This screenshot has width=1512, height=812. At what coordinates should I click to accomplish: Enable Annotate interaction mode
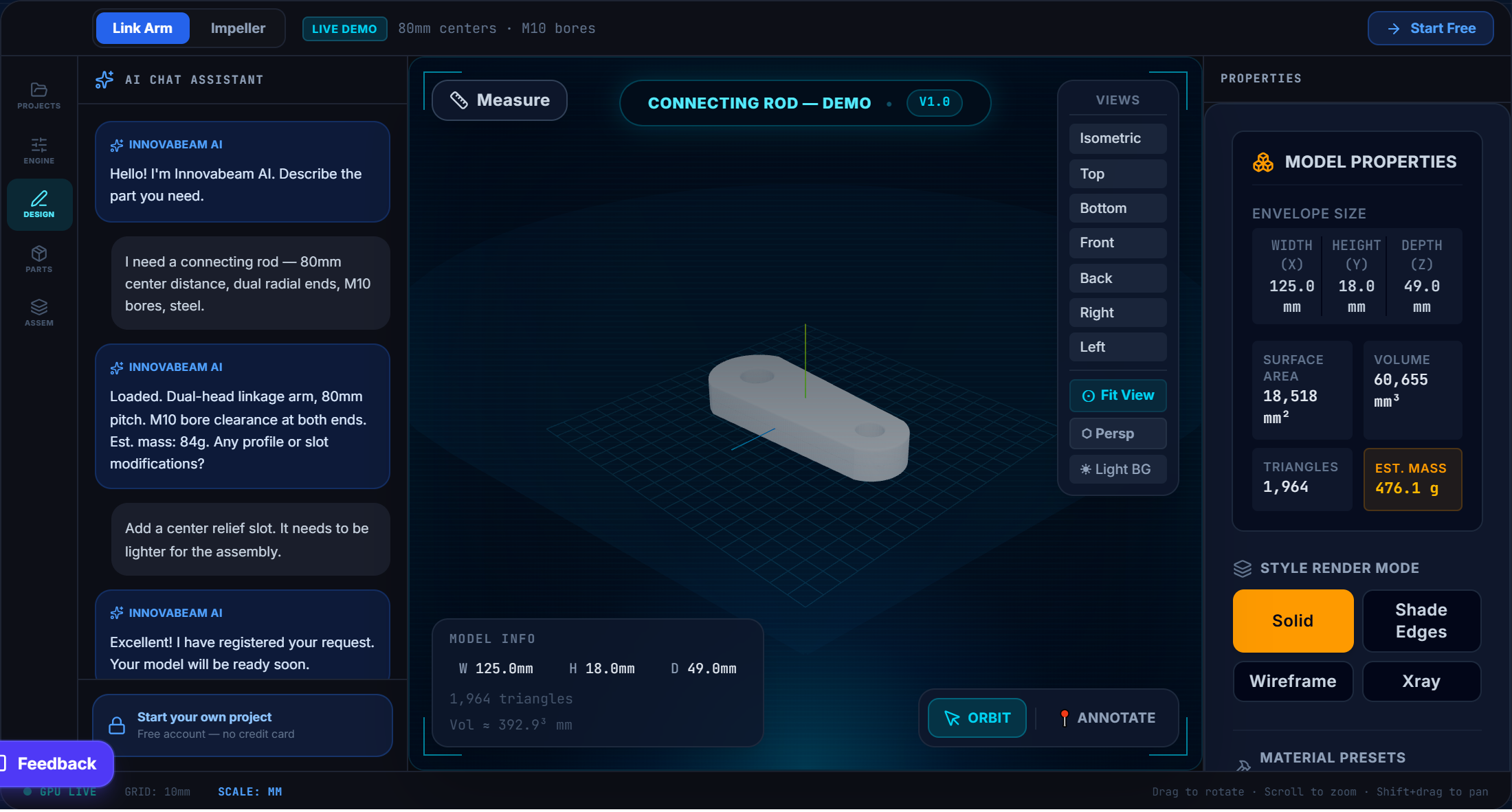coord(1107,718)
